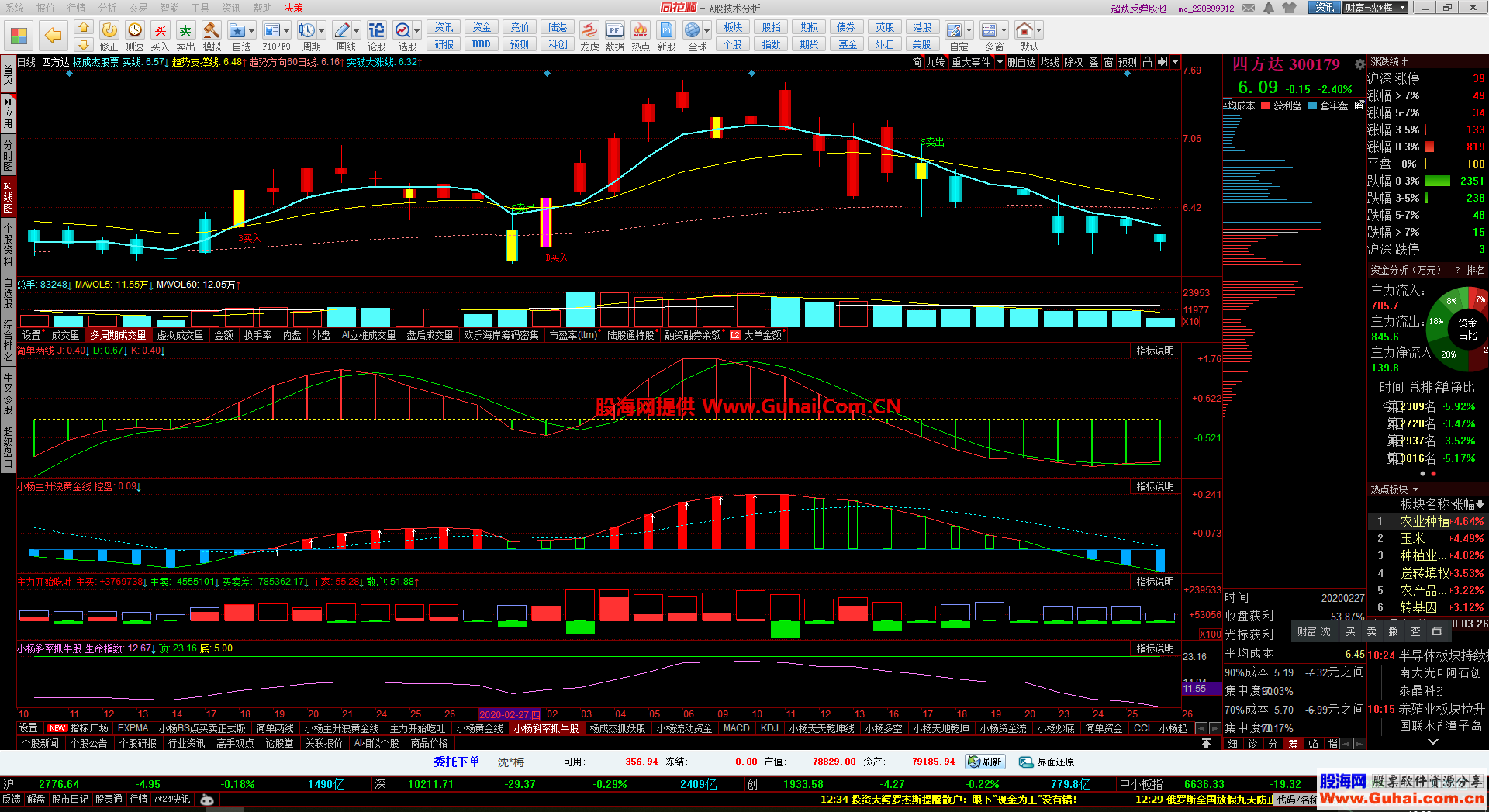Click the page-up arrow icon in toolbar
Image resolution: width=1489 pixels, height=812 pixels.
(84, 28)
